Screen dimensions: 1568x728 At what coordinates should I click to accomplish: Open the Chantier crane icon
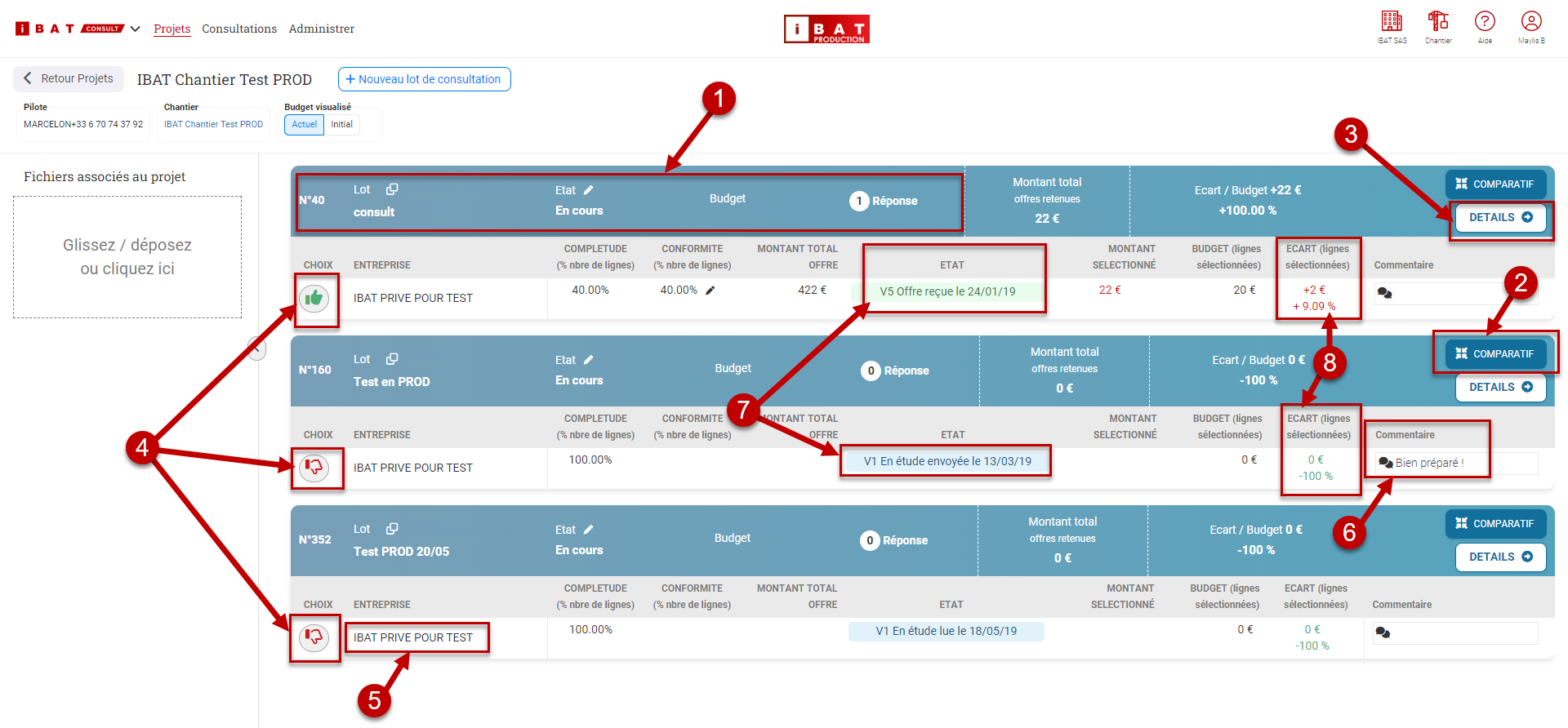[x=1438, y=21]
